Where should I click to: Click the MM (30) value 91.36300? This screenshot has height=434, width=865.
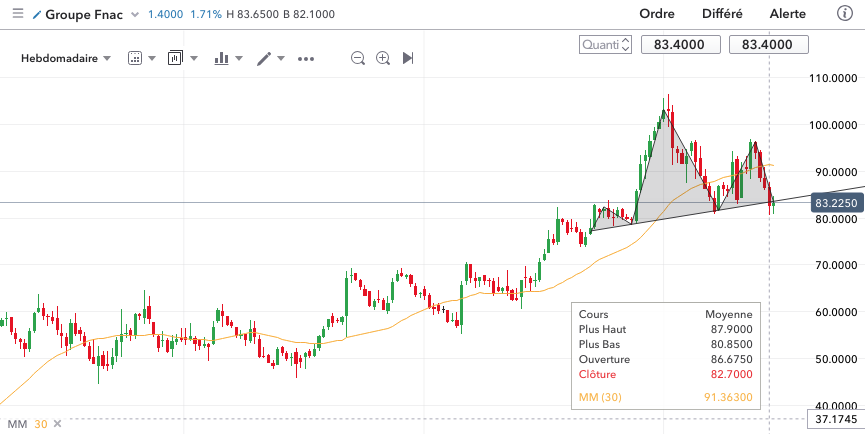pyautogui.click(x=729, y=397)
